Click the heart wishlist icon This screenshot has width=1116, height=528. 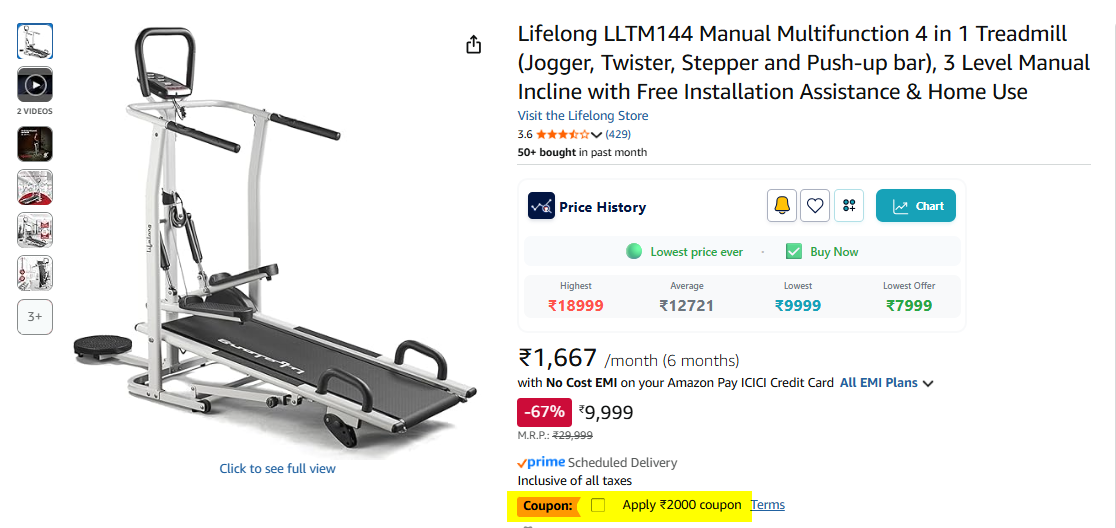pos(815,206)
